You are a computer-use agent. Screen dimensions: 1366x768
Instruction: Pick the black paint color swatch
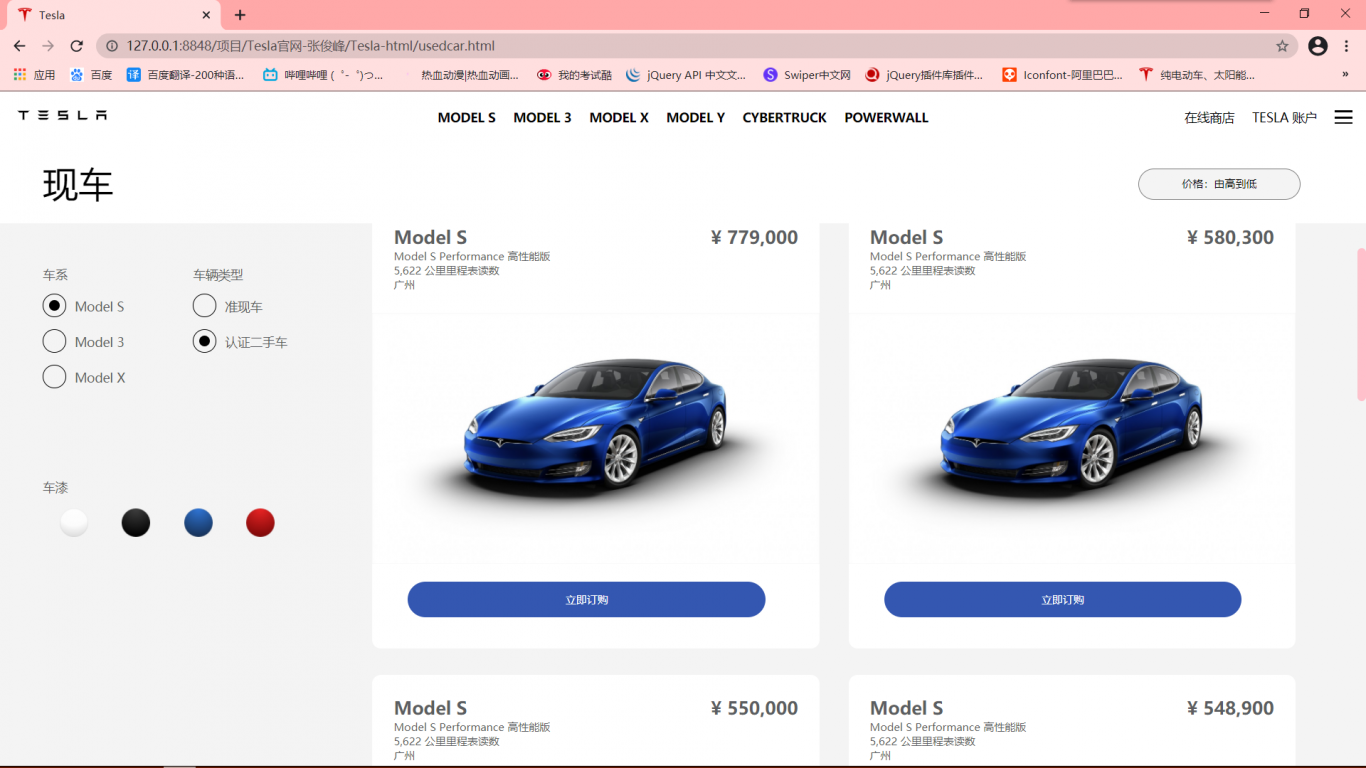(x=136, y=523)
